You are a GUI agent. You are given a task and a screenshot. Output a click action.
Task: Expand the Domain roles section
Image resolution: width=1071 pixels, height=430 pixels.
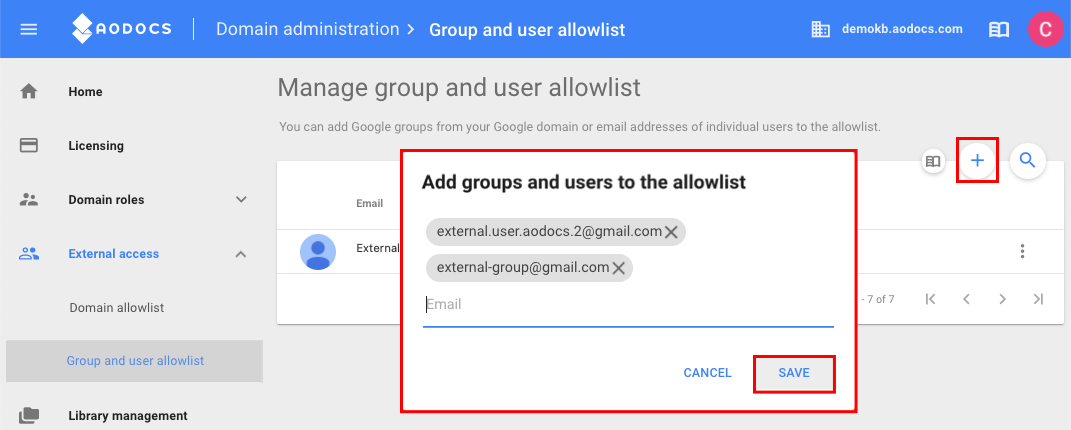coord(240,200)
